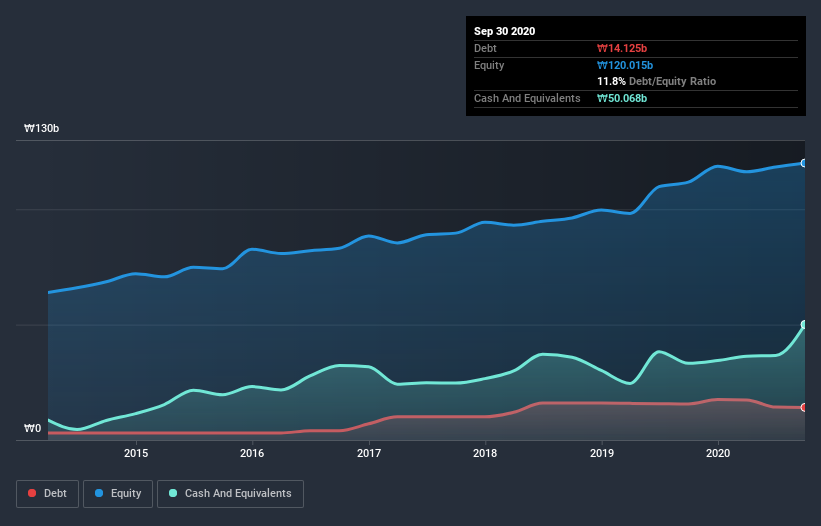
Task: Click Cash And Equivalents label in tooltip
Action: point(527,98)
